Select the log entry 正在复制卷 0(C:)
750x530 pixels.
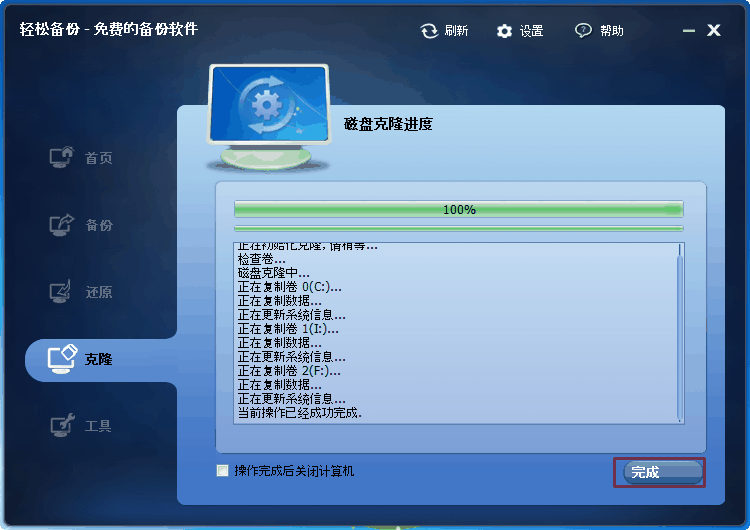(289, 286)
